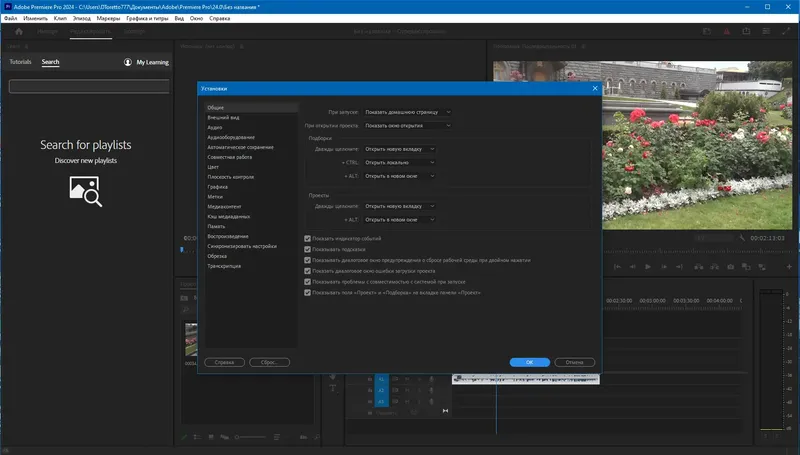Viewport: 800px width, 455px height.
Task: Toggle the "Показывать подсказки" checkbox
Action: 307,249
